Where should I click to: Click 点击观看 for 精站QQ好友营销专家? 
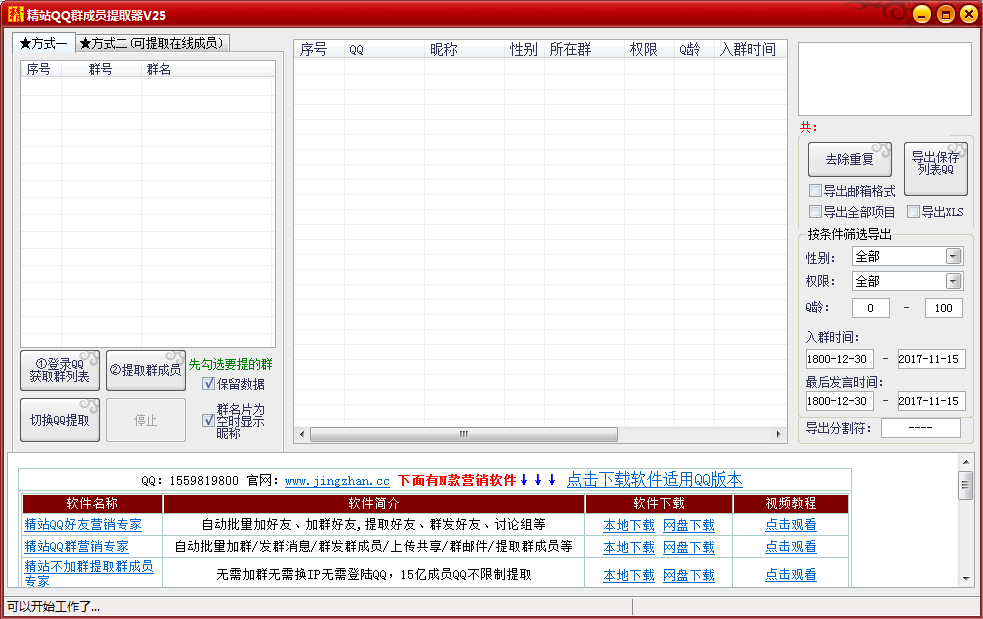point(791,525)
